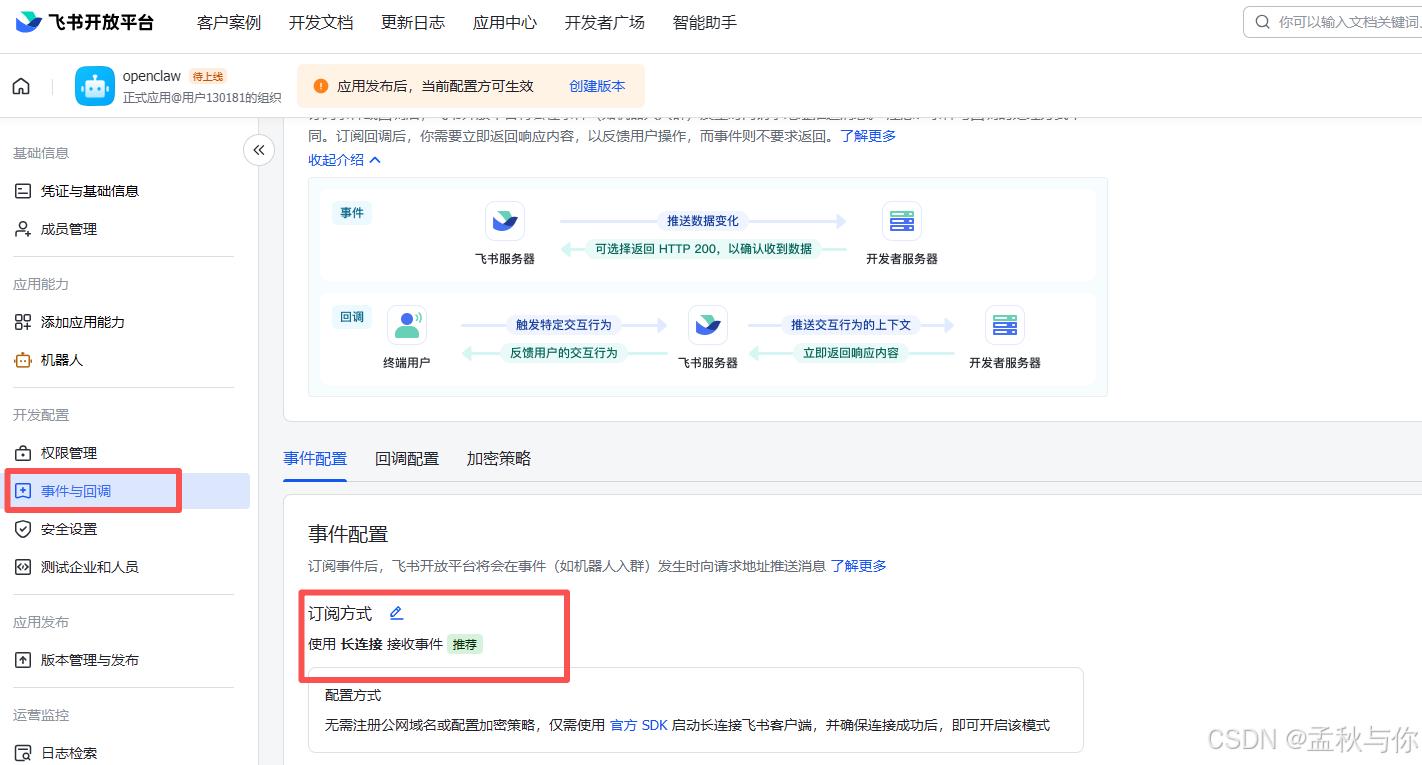Click the 飞书开放平台 logo icon

click(x=27, y=22)
